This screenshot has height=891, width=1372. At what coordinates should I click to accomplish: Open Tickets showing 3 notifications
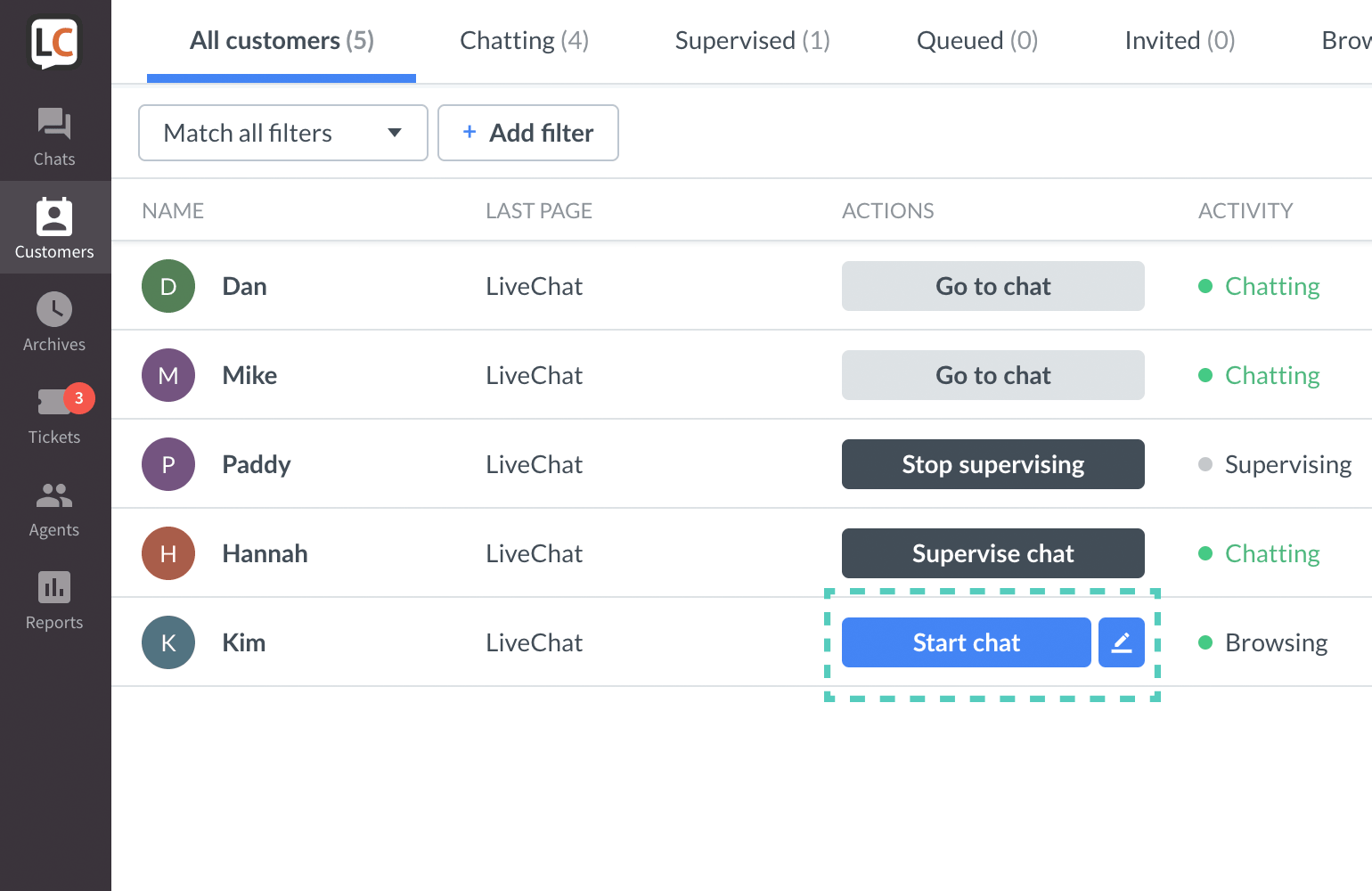54,414
